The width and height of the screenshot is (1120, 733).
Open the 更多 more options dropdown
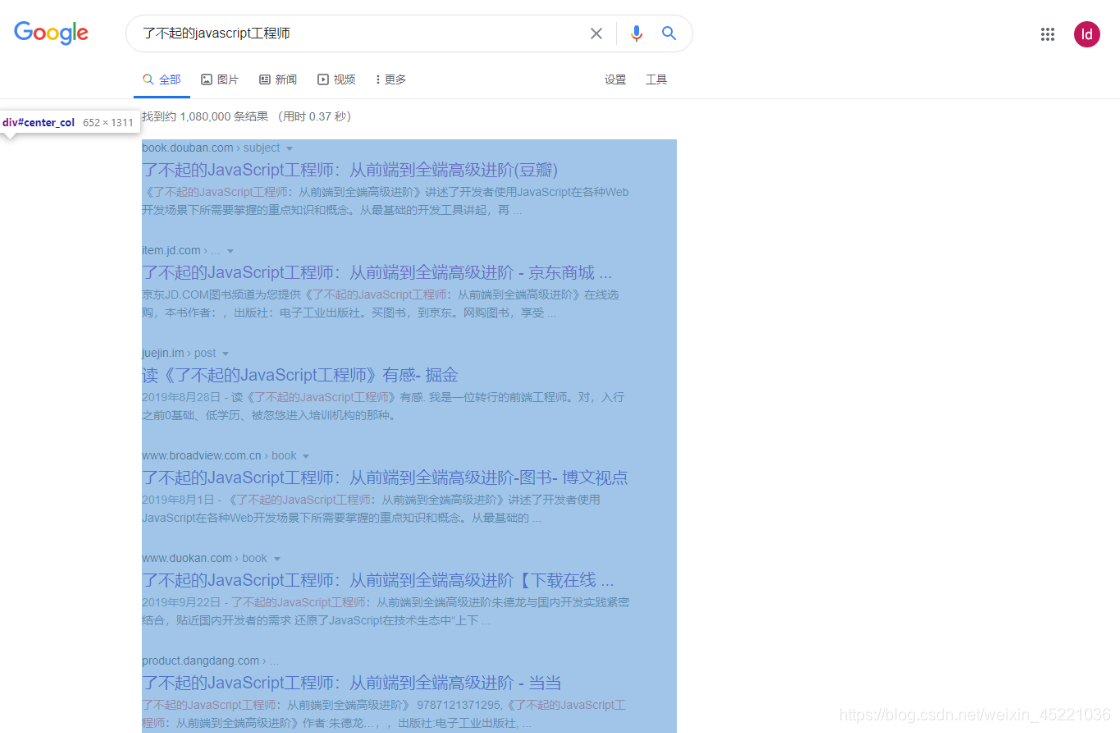point(390,79)
